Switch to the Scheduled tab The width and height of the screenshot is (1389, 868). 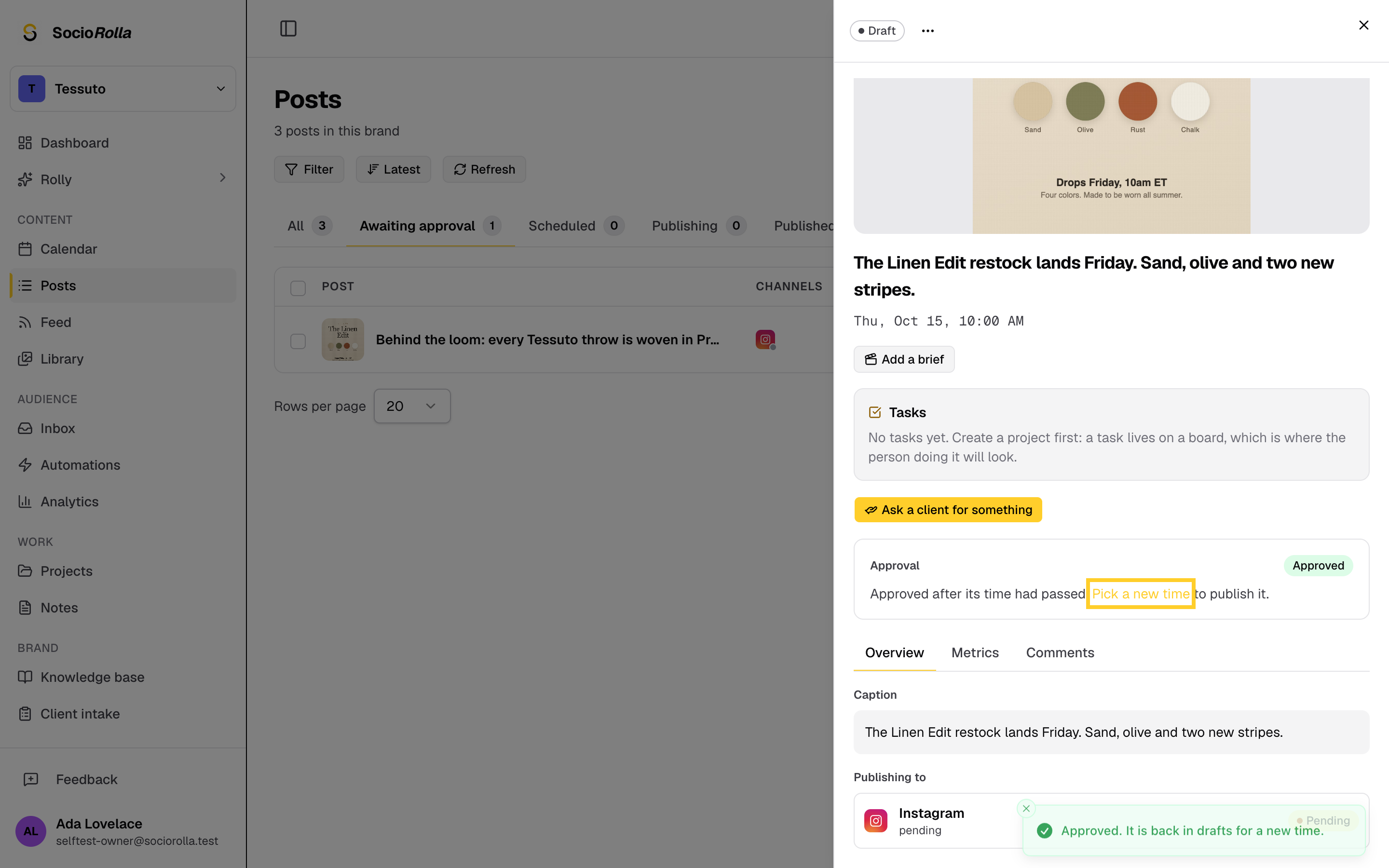point(576,226)
